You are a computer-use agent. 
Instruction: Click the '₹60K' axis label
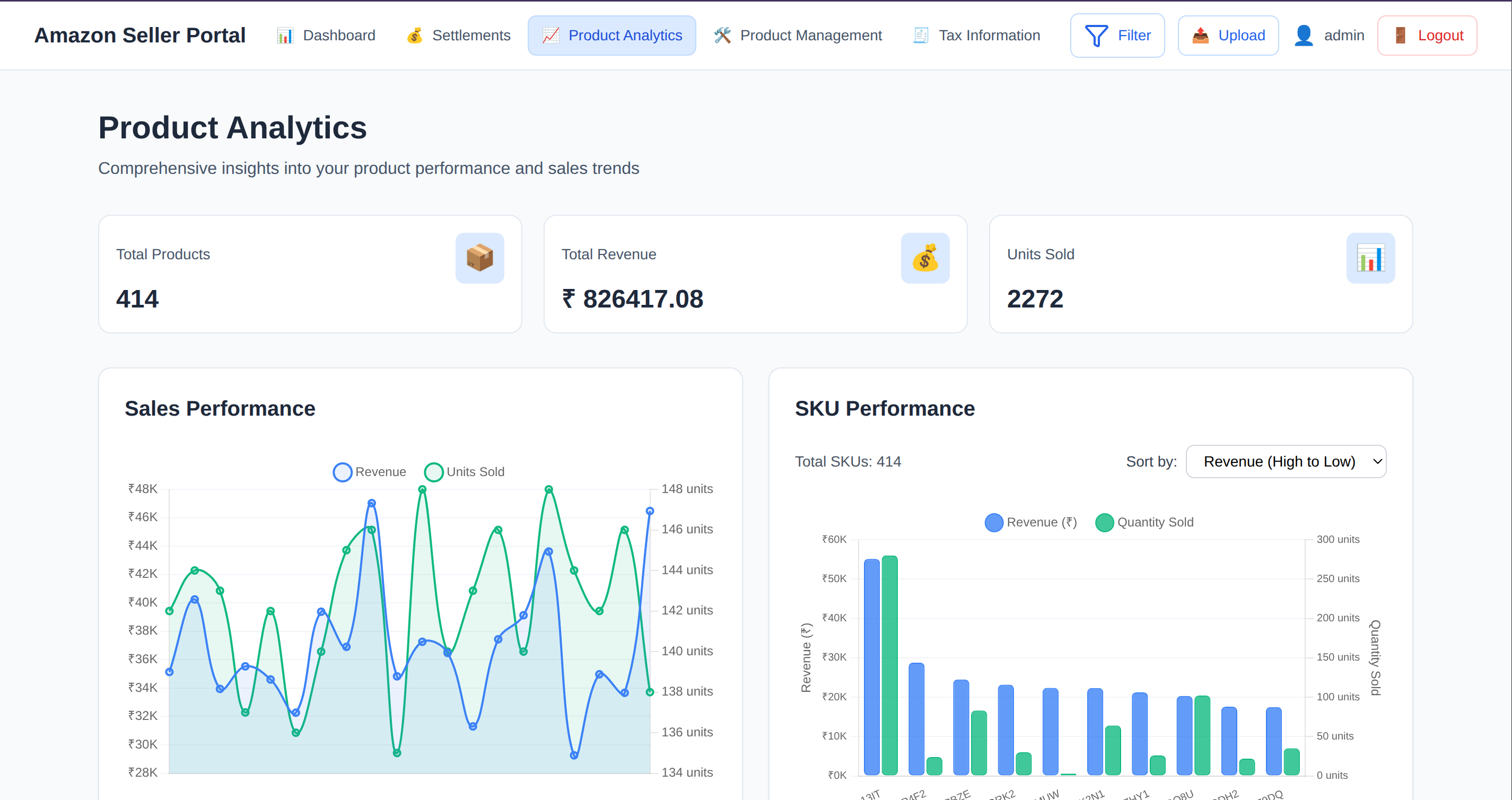tap(834, 539)
